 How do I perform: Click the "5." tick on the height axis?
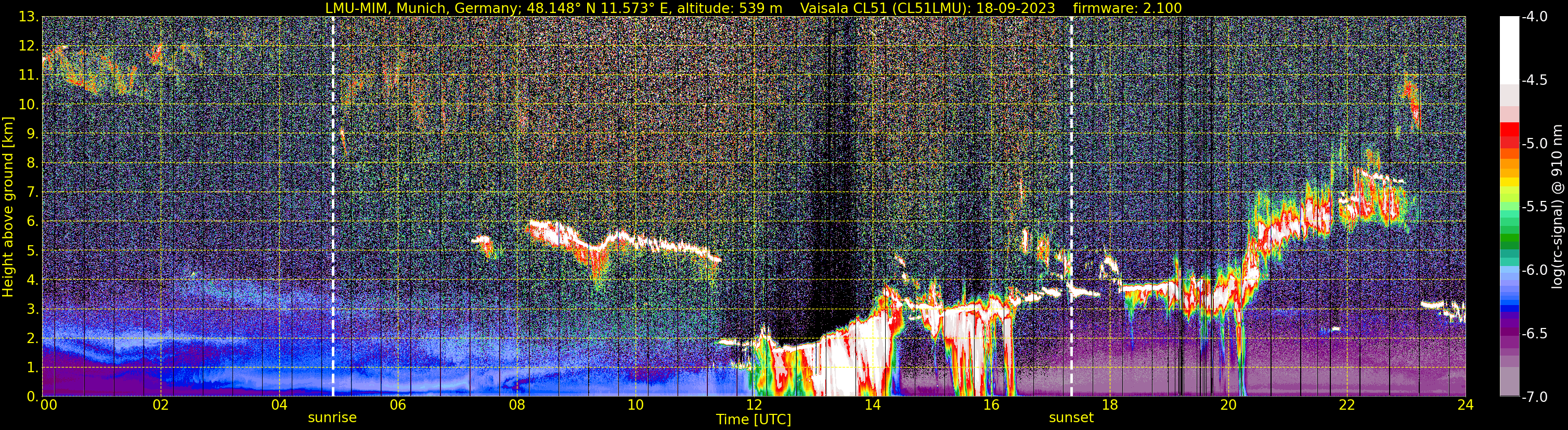pyautogui.click(x=33, y=251)
